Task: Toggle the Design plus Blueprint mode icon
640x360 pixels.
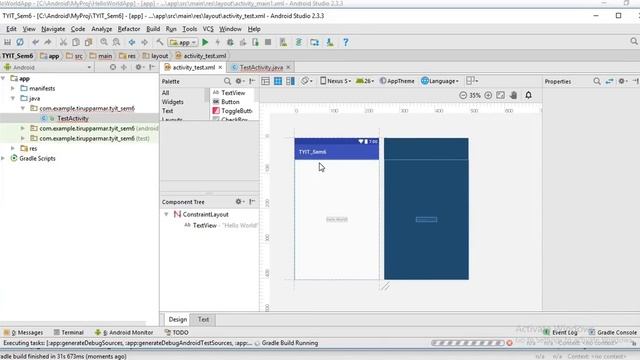Action: 291,81
